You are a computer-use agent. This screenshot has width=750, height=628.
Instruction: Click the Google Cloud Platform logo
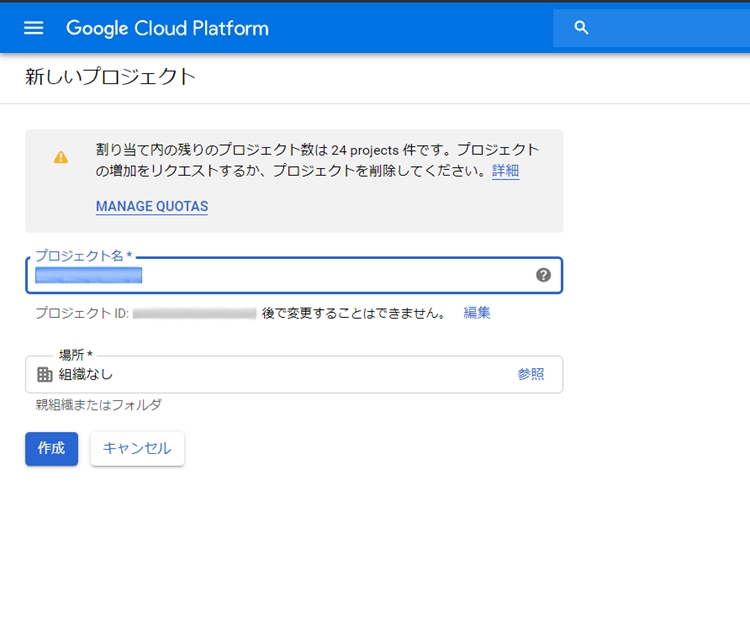167,28
